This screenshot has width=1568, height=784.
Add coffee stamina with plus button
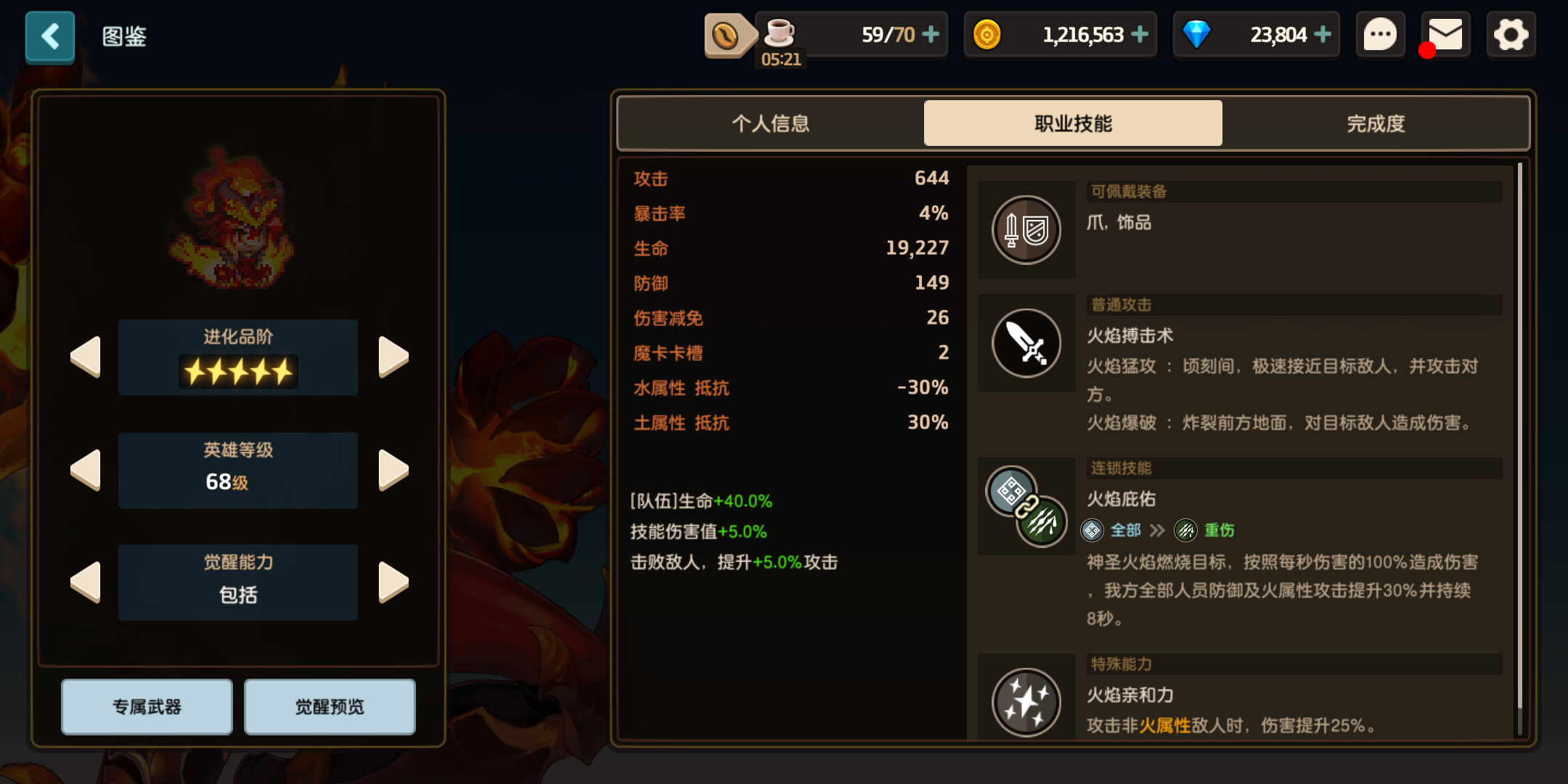tap(930, 34)
